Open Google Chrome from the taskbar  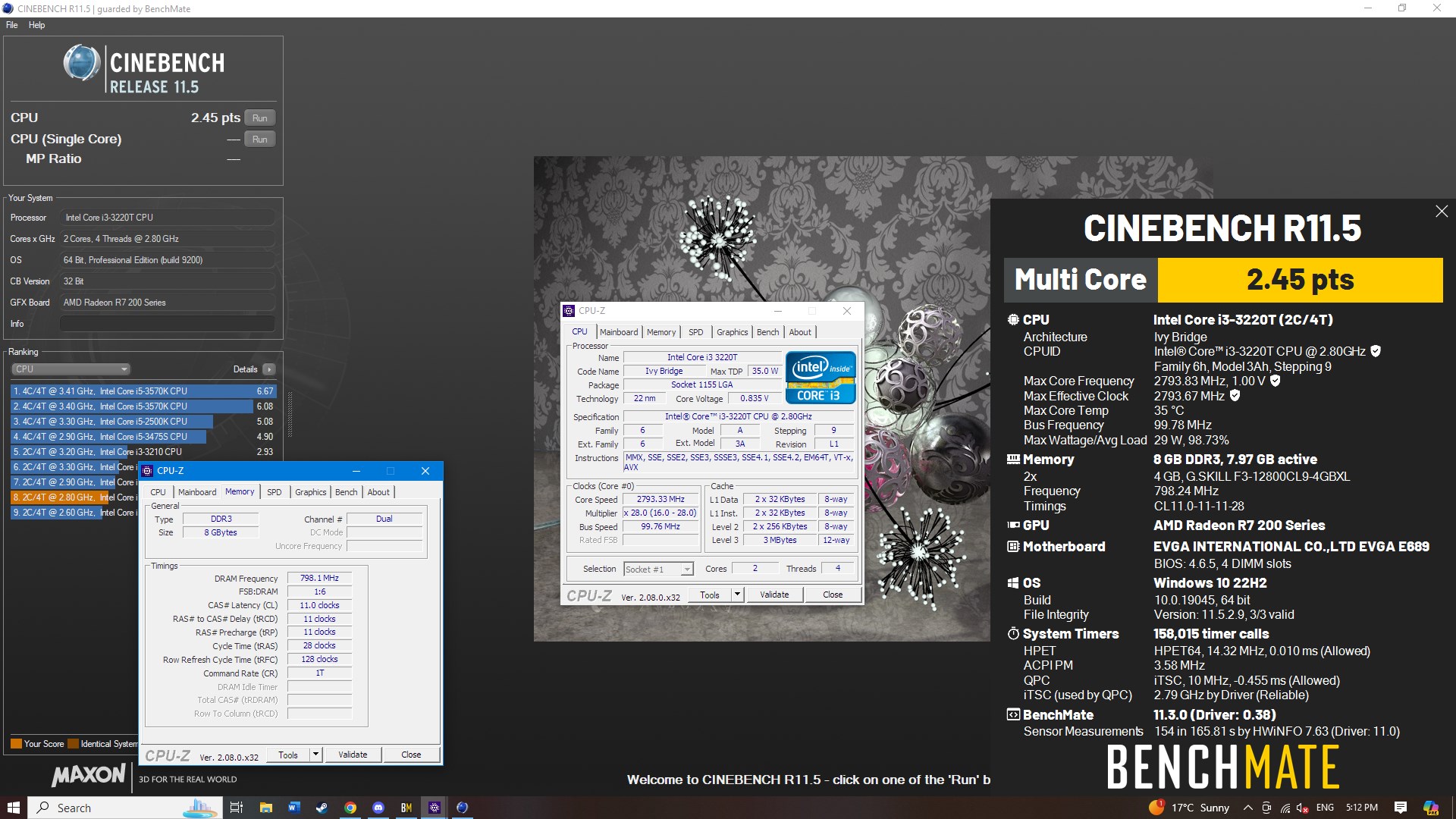tap(350, 808)
